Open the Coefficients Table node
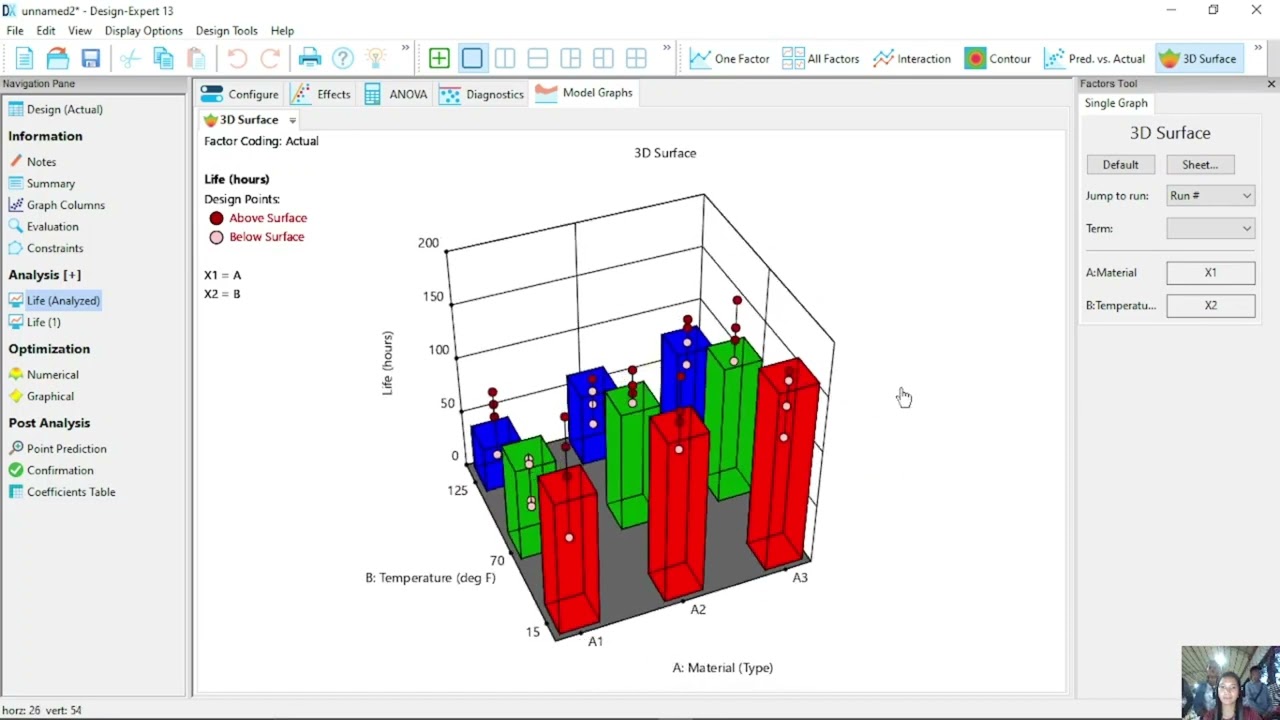This screenshot has height=720, width=1280. tap(62, 492)
